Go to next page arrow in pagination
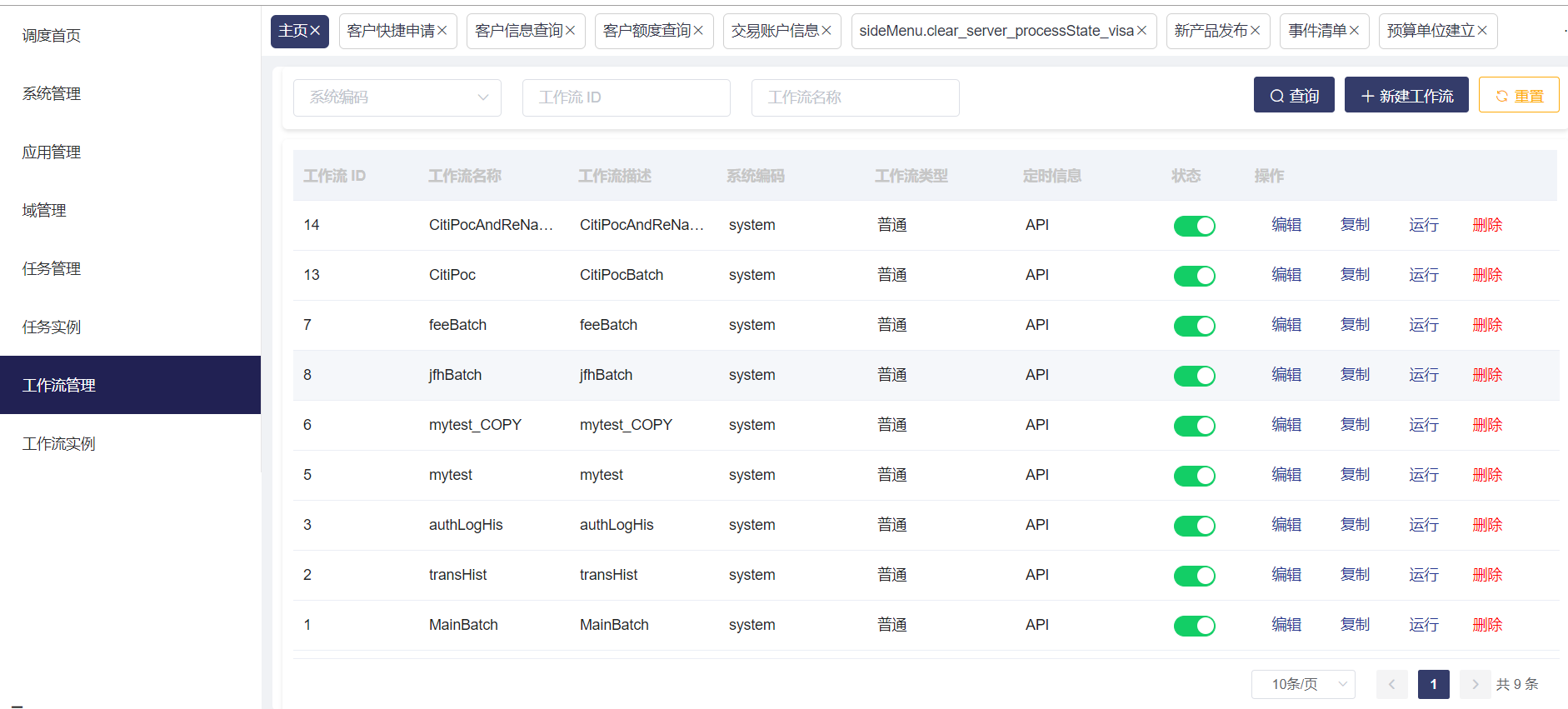Screen dimensions: 1568x709 tap(1475, 684)
